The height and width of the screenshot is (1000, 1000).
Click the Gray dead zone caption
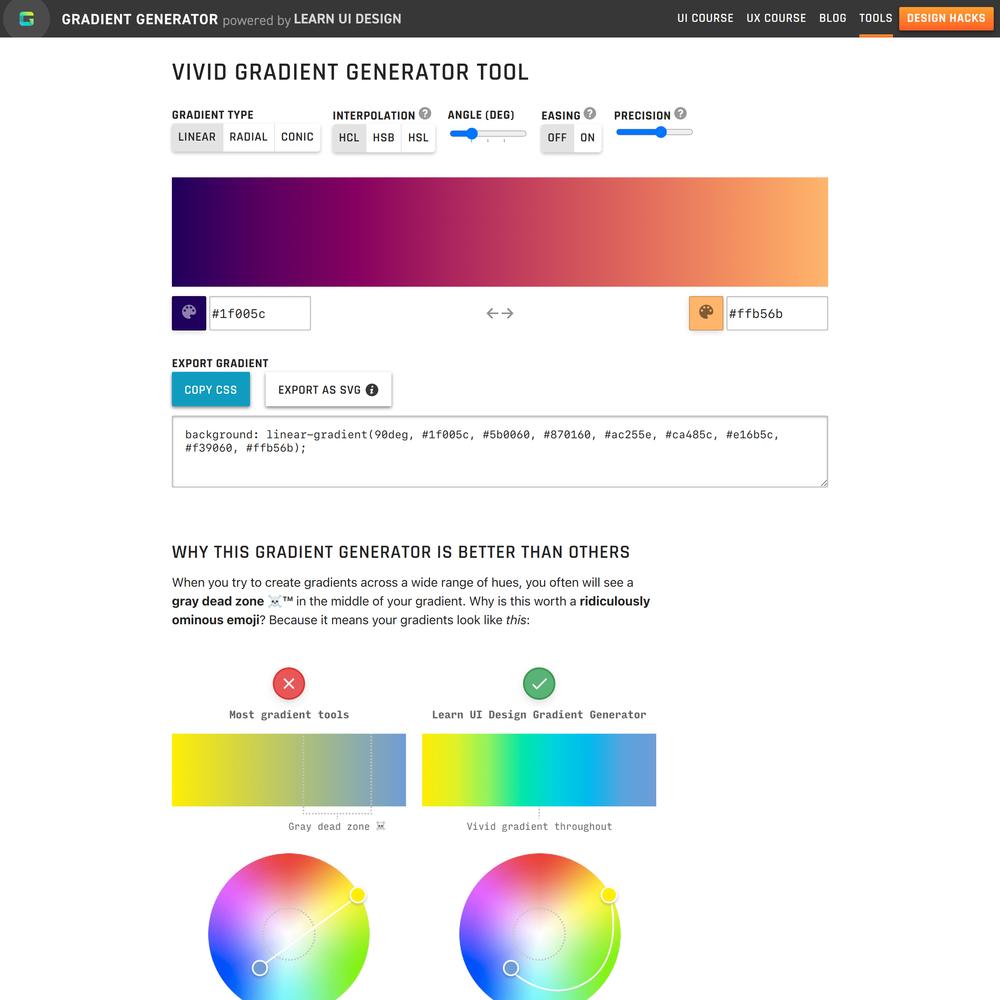336,827
